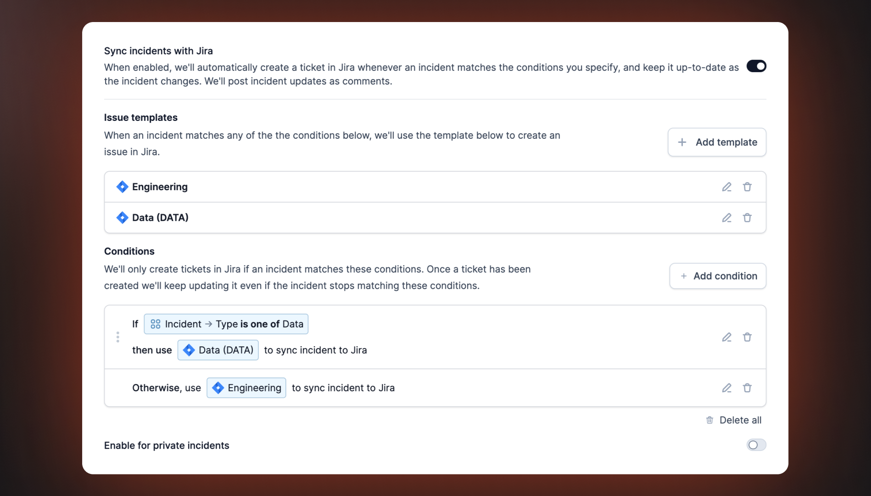The width and height of the screenshot is (871, 496).
Task: Open the Incident Type is one of Data chip
Action: click(x=226, y=324)
